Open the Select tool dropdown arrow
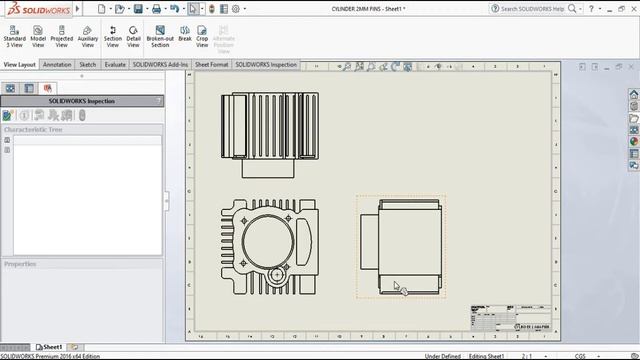 (x=202, y=9)
